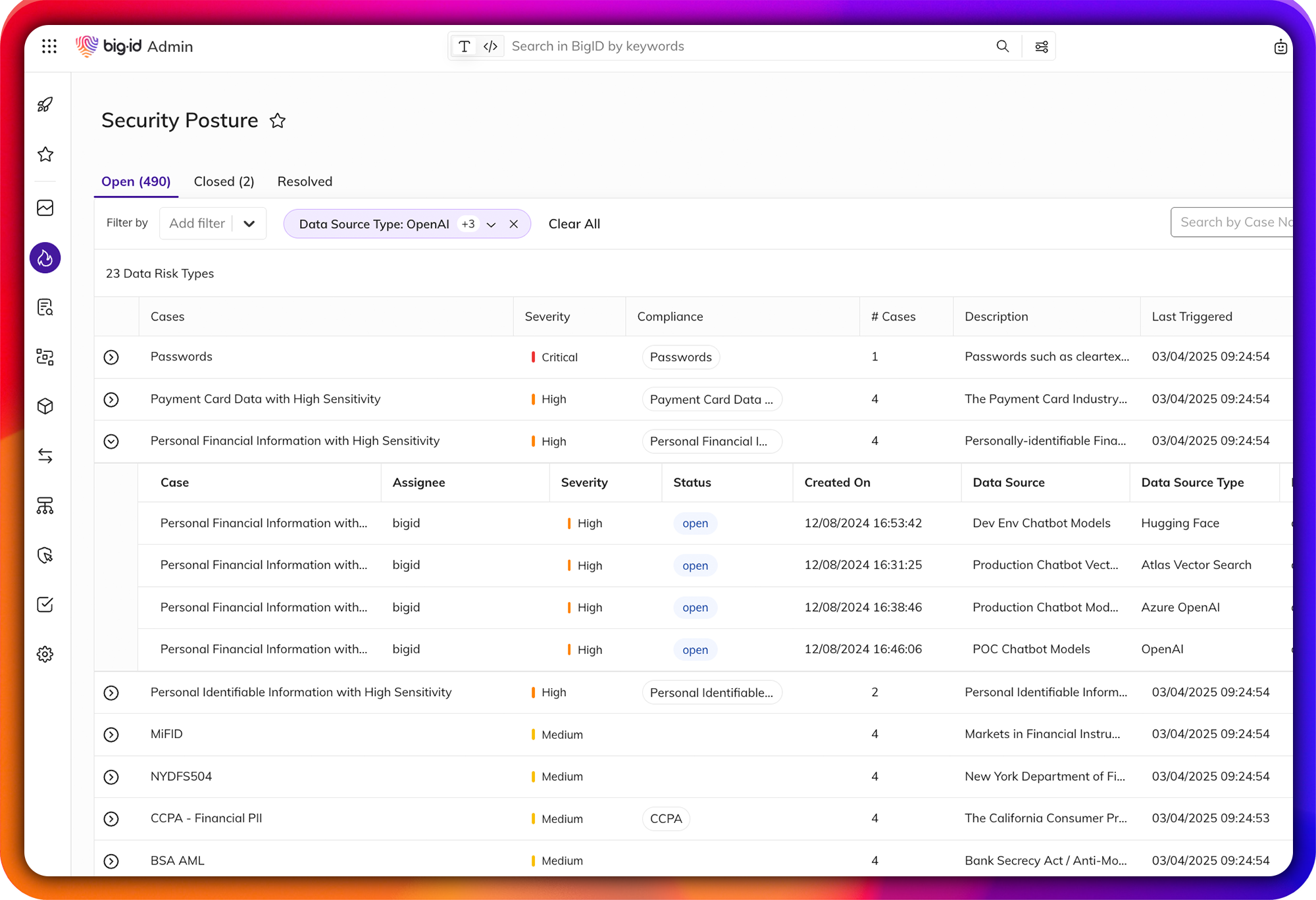Remove the Data Source Type filter chip

click(x=514, y=224)
